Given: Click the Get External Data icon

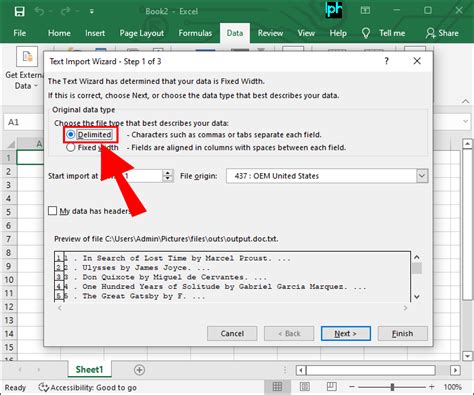Looking at the screenshot, I should coord(27,57).
